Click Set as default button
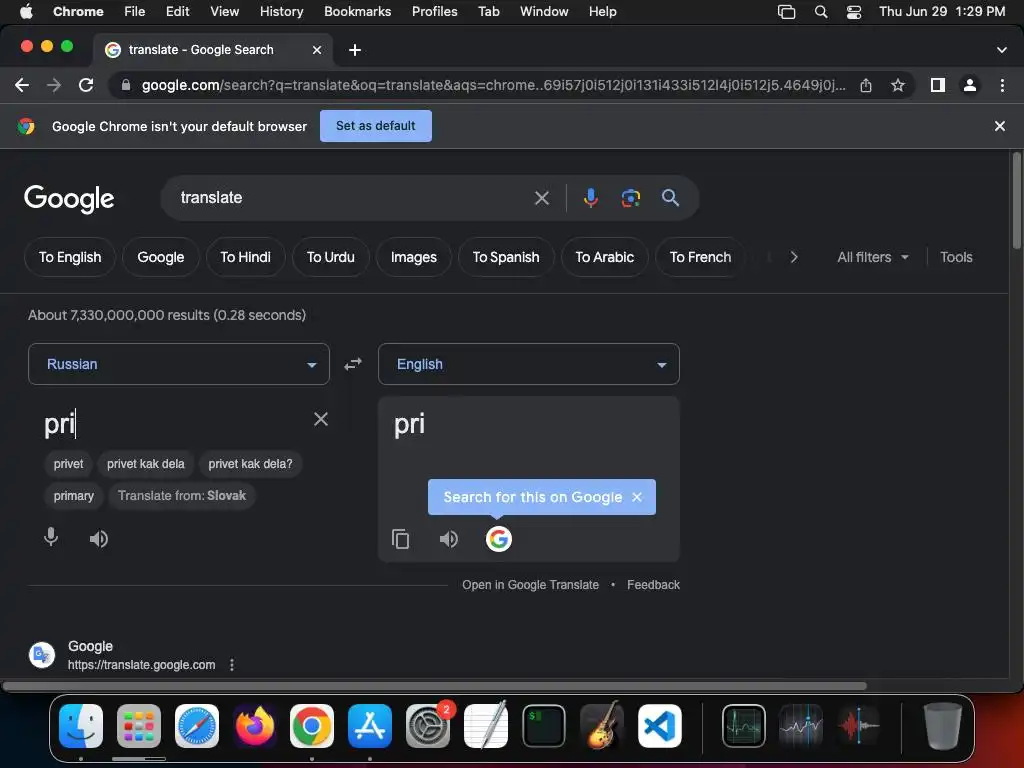 click(376, 126)
